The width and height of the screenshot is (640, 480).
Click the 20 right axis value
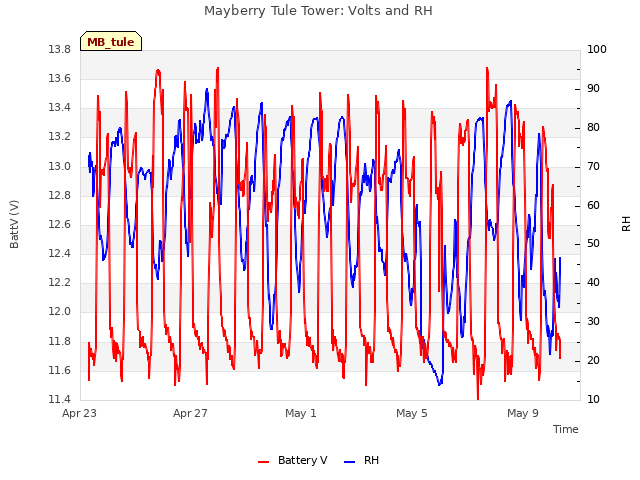593,361
